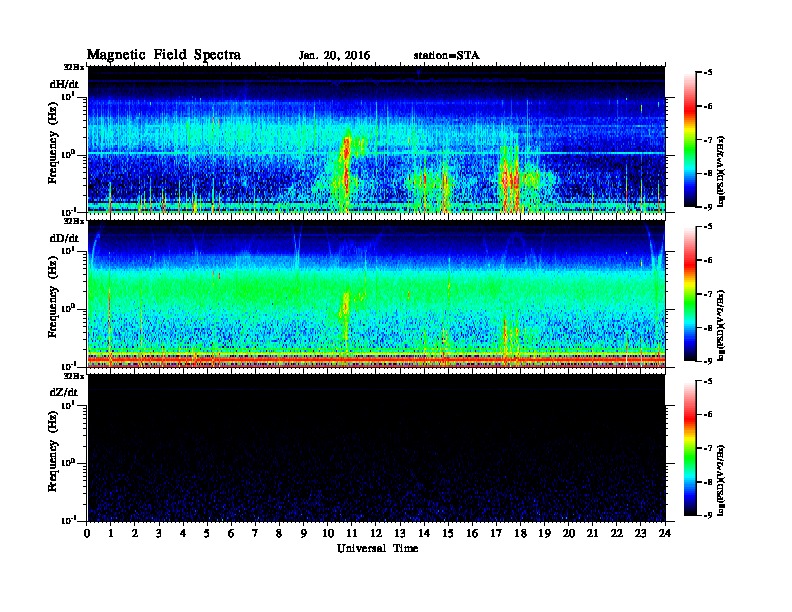Click hour tick label "19"

pos(544,533)
